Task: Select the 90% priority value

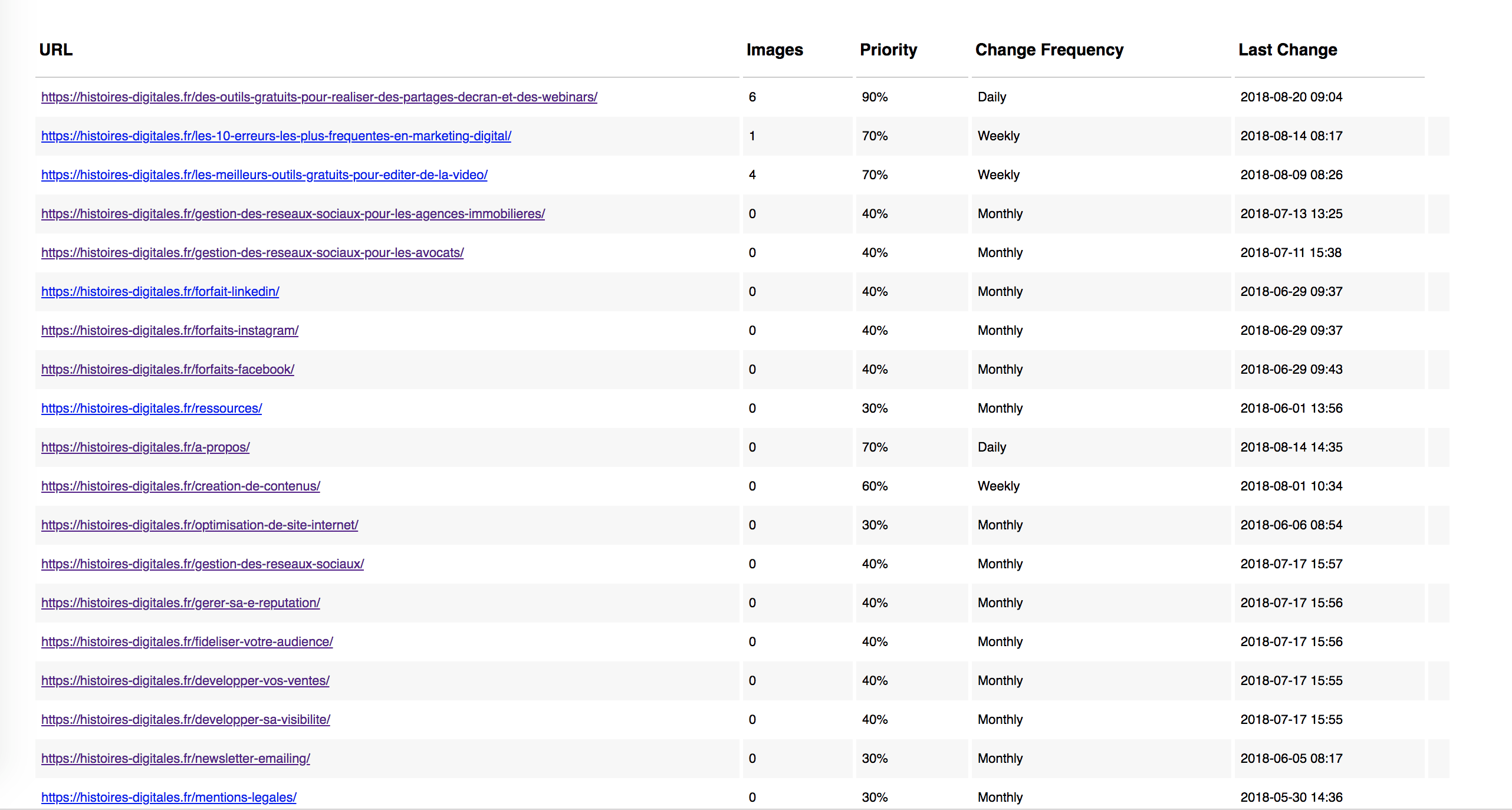Action: 875,97
